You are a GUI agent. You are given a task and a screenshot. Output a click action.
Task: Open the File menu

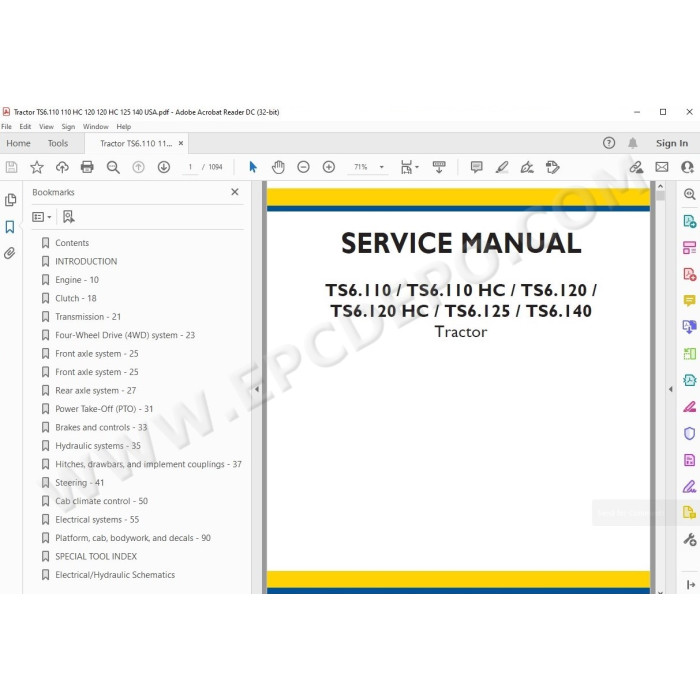pyautogui.click(x=6, y=127)
